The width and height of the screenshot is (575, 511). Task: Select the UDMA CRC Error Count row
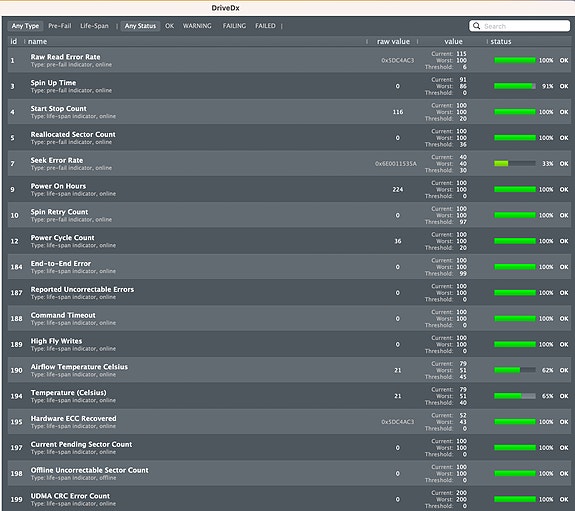[x=289, y=499]
